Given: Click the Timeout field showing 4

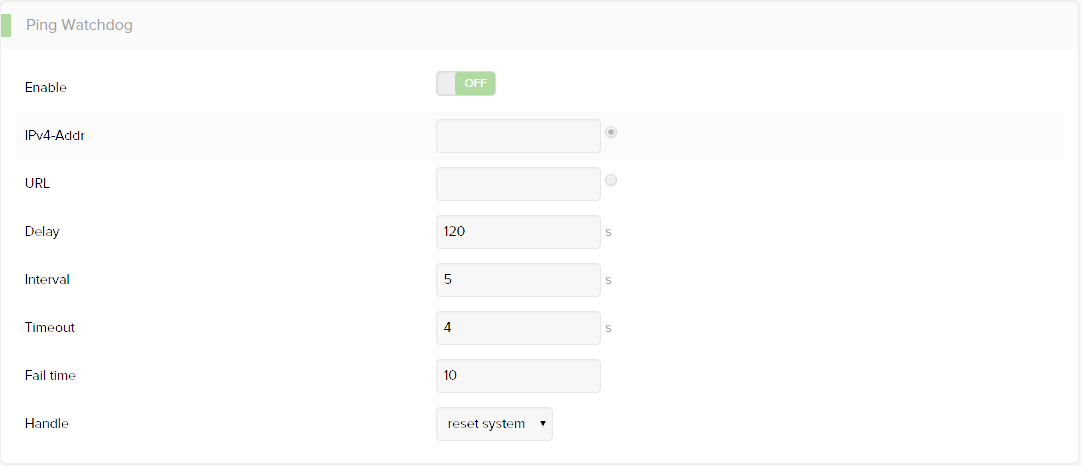Looking at the screenshot, I should click(518, 328).
